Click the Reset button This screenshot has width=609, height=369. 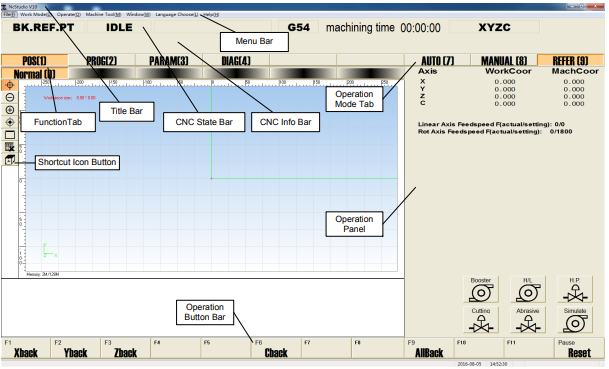pyautogui.click(x=579, y=348)
